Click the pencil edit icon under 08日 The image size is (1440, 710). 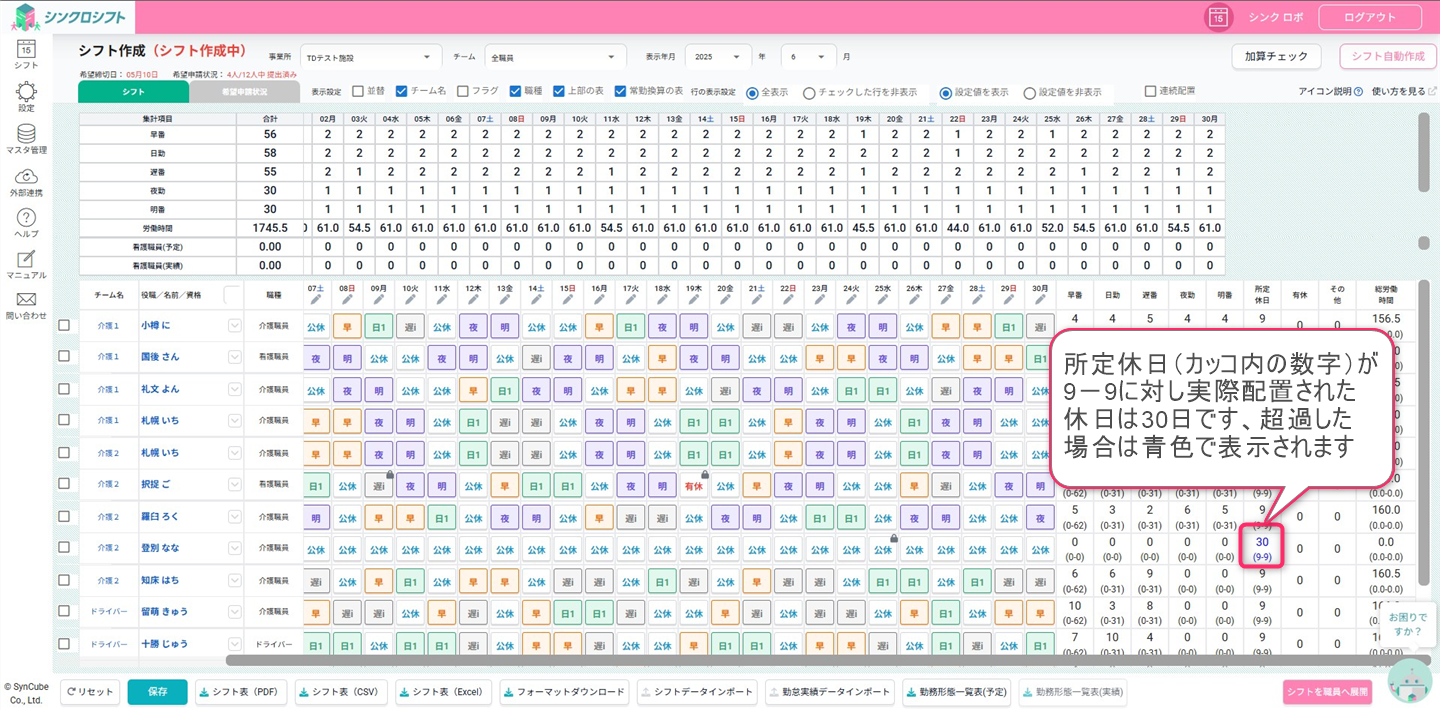(348, 298)
